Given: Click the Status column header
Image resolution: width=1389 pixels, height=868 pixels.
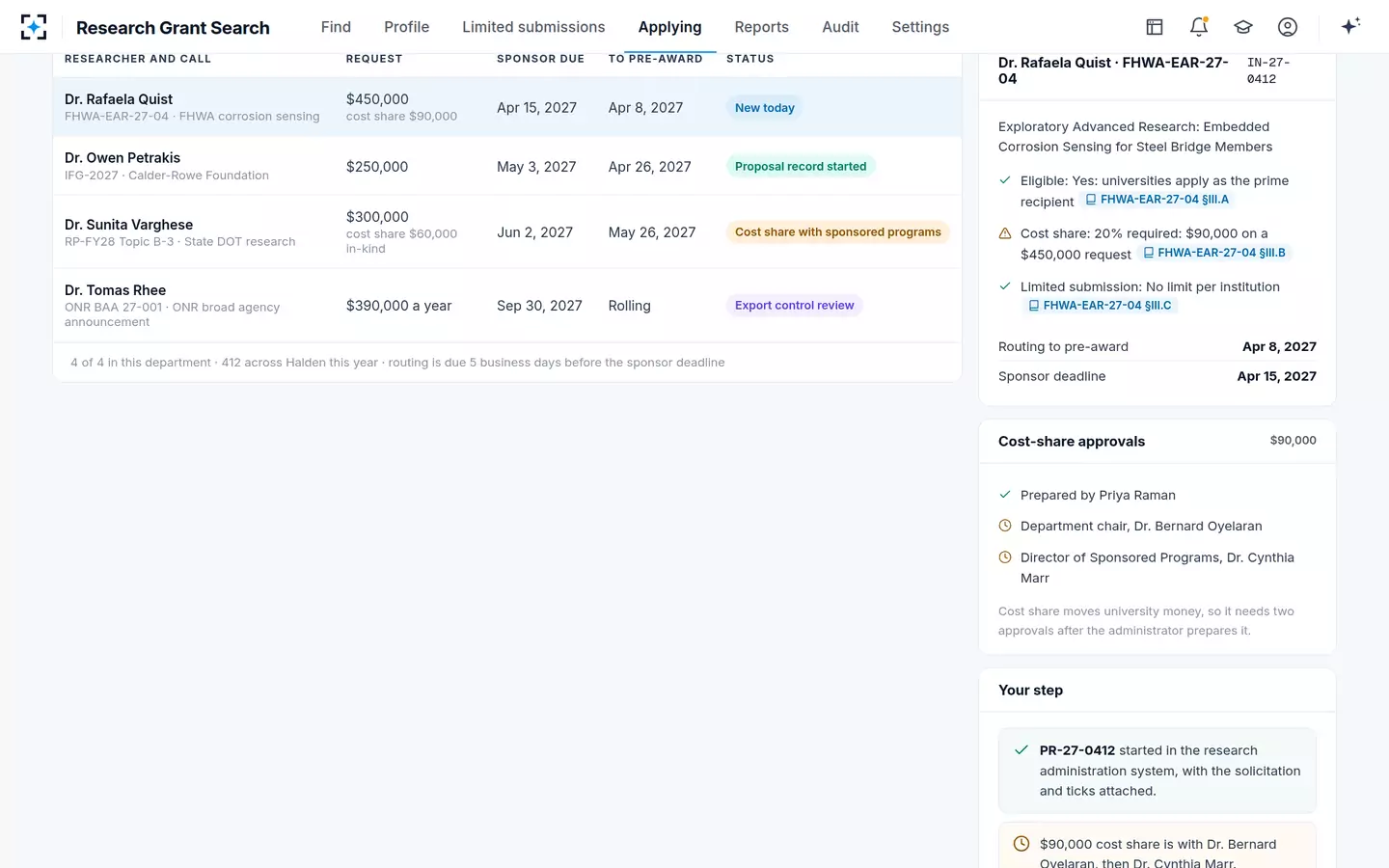Looking at the screenshot, I should 750,59.
